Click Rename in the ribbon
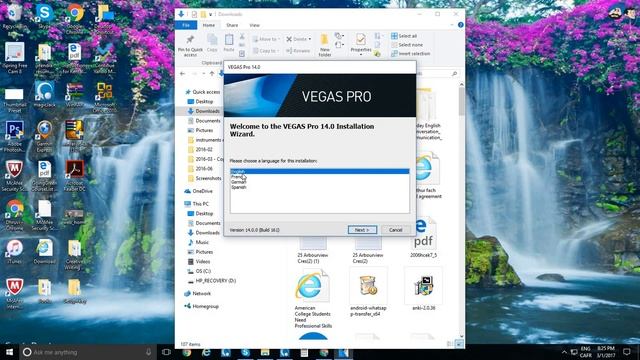The image size is (640, 360). click(298, 51)
